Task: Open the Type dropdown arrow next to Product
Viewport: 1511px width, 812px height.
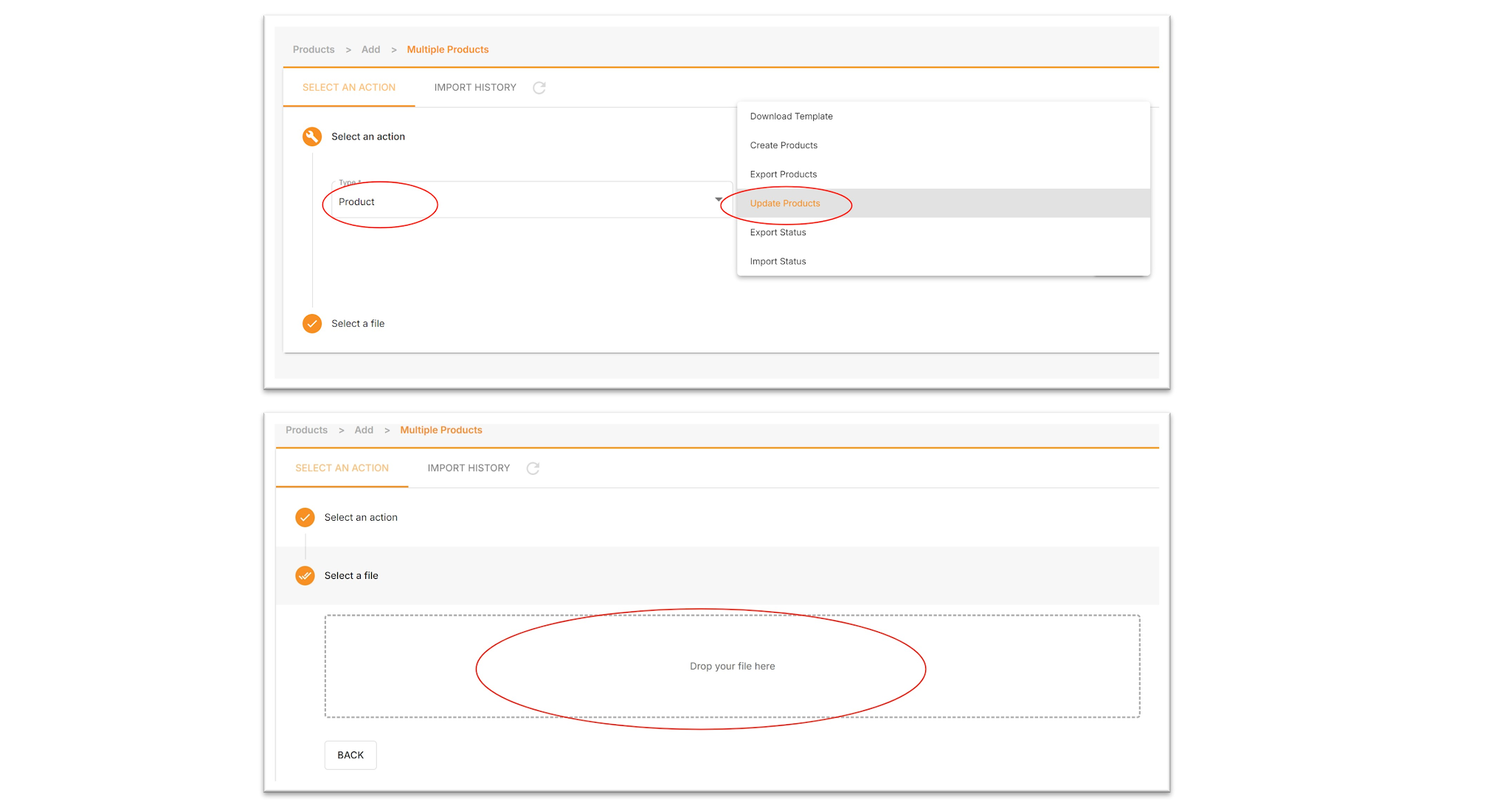Action: [719, 200]
